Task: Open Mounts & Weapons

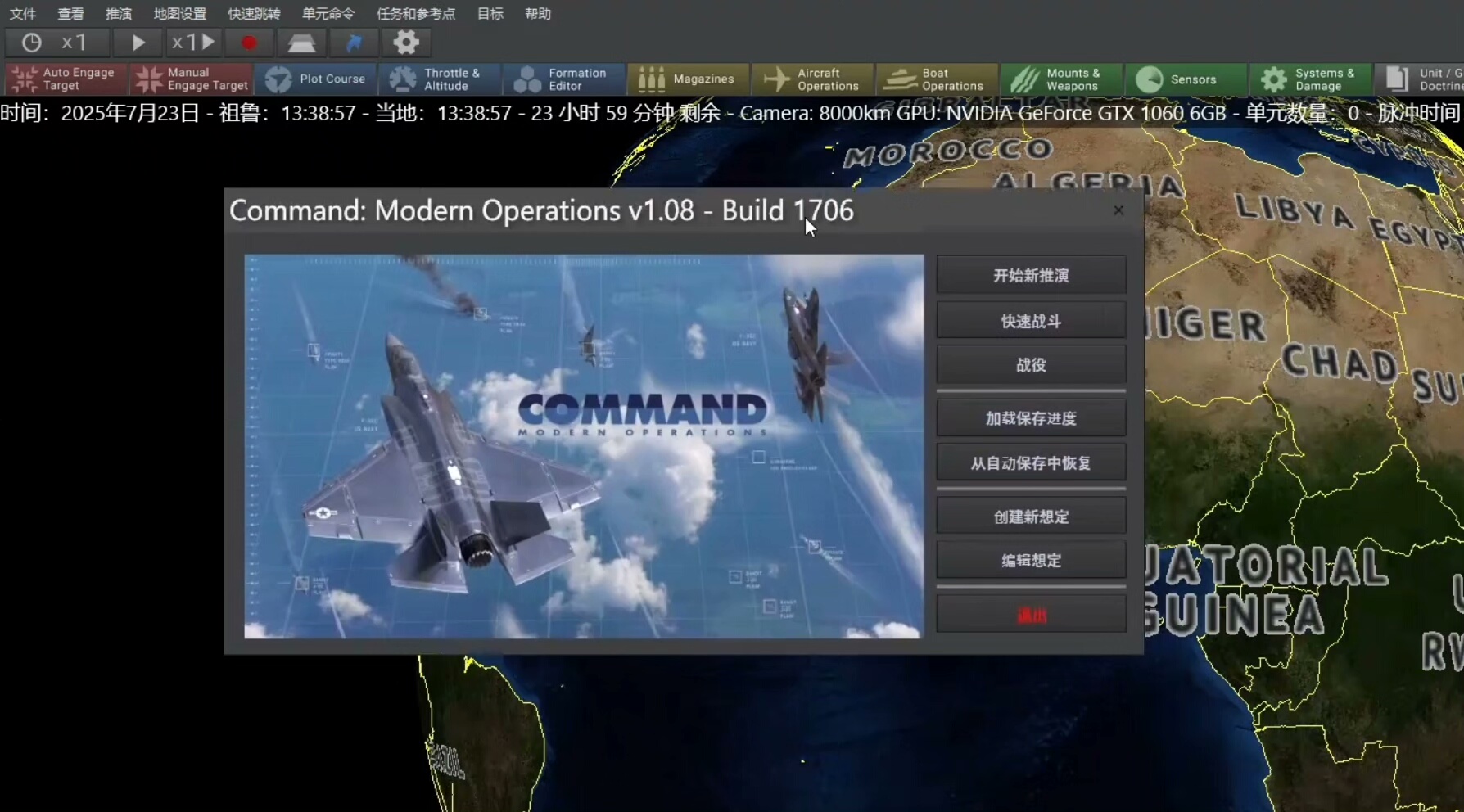Action: (x=1062, y=79)
